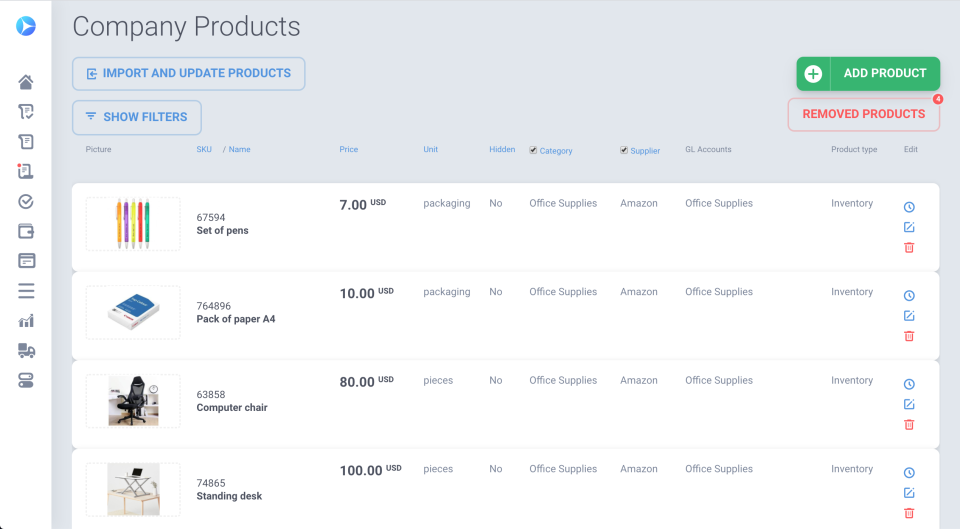Open the chart reports icon in sidebar
The width and height of the screenshot is (960, 529).
[26, 321]
